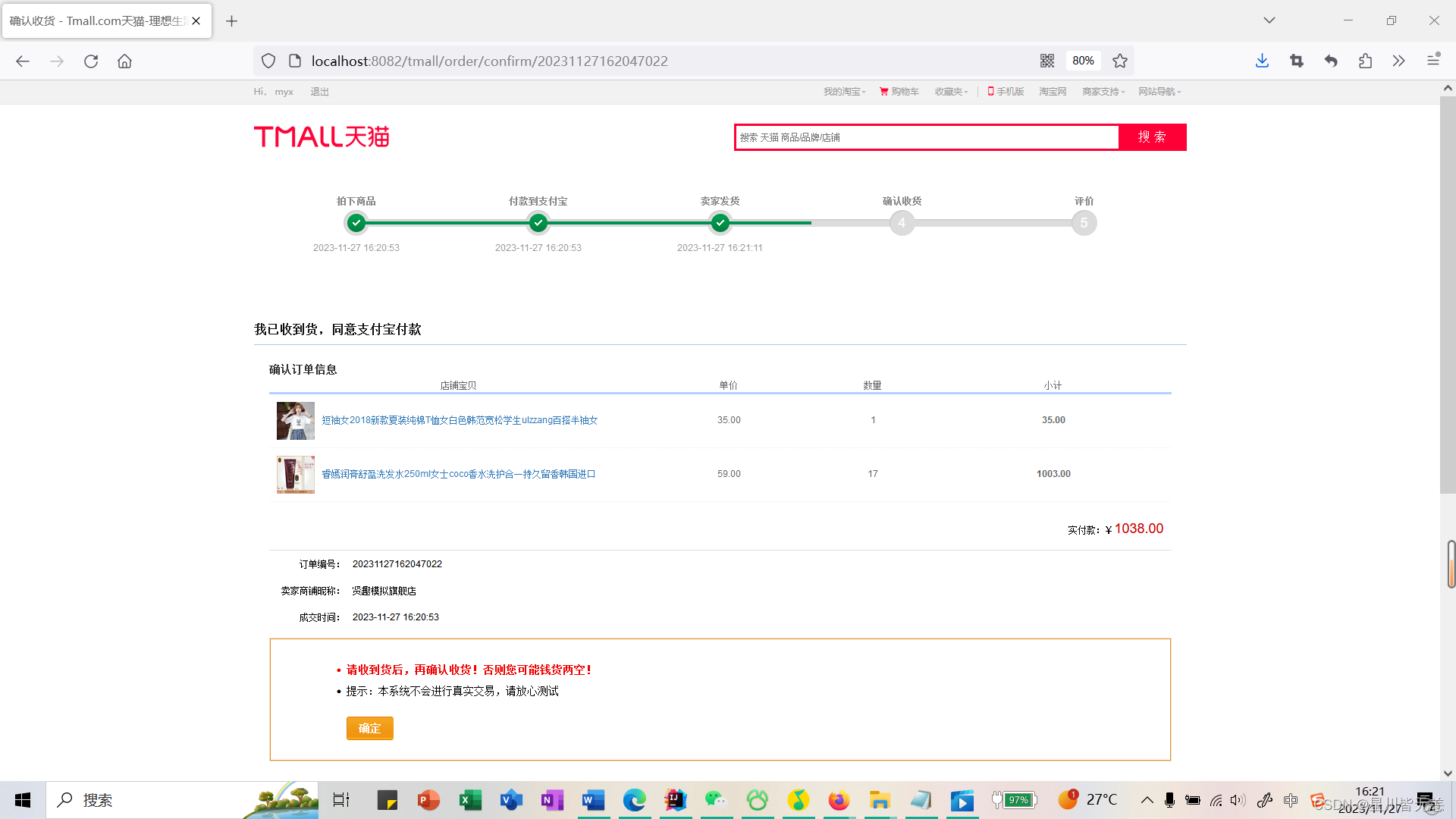Open WeChat from the taskbar
This screenshot has width=1456, height=819.
click(x=716, y=800)
